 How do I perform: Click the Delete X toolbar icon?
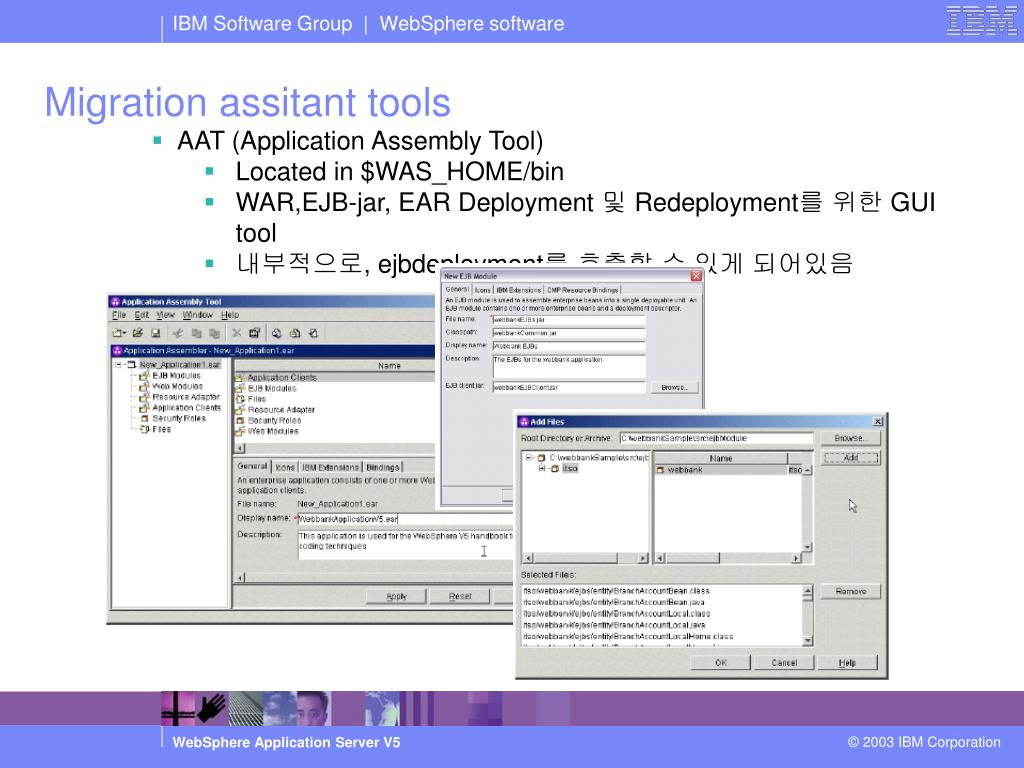click(236, 333)
